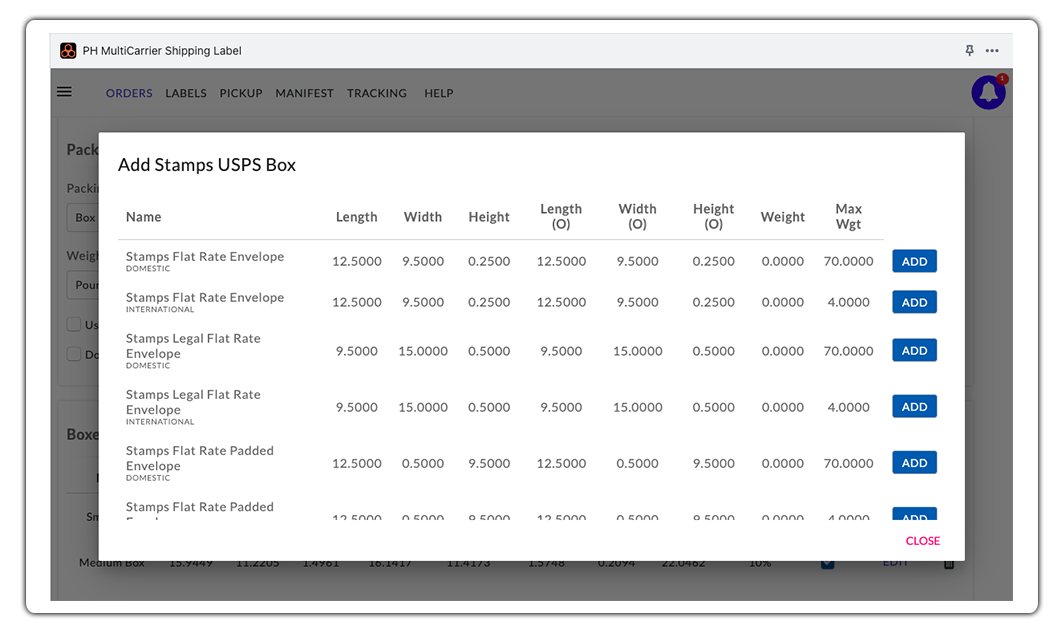The width and height of the screenshot is (1062, 630).
Task: Click Max Wgt 70.0000 for domestic Flat Rate Envelope
Action: click(848, 261)
